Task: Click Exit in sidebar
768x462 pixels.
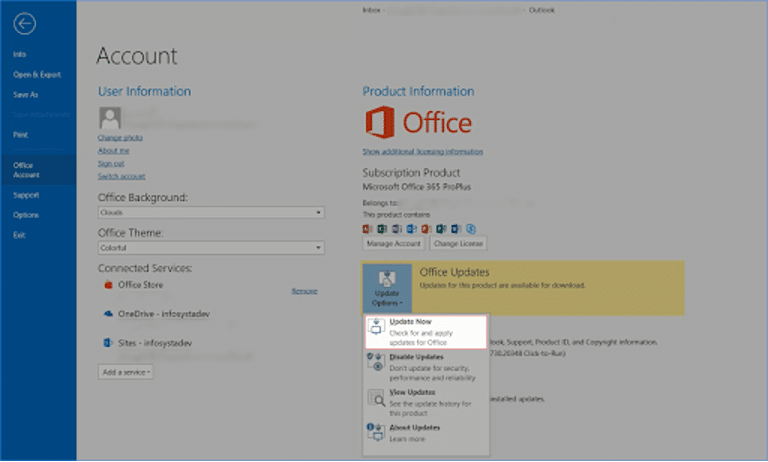Action: point(19,235)
